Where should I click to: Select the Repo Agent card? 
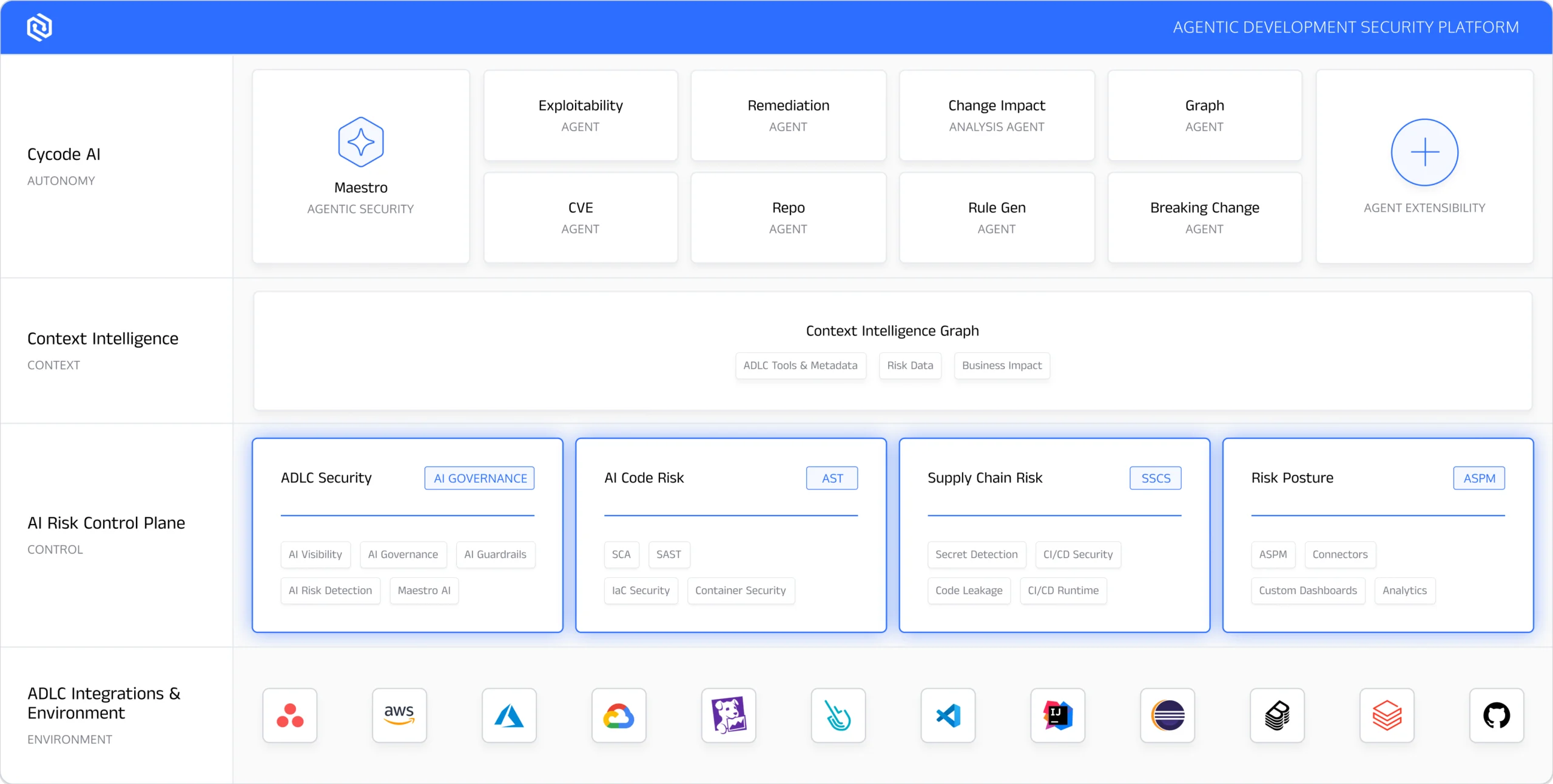(789, 218)
